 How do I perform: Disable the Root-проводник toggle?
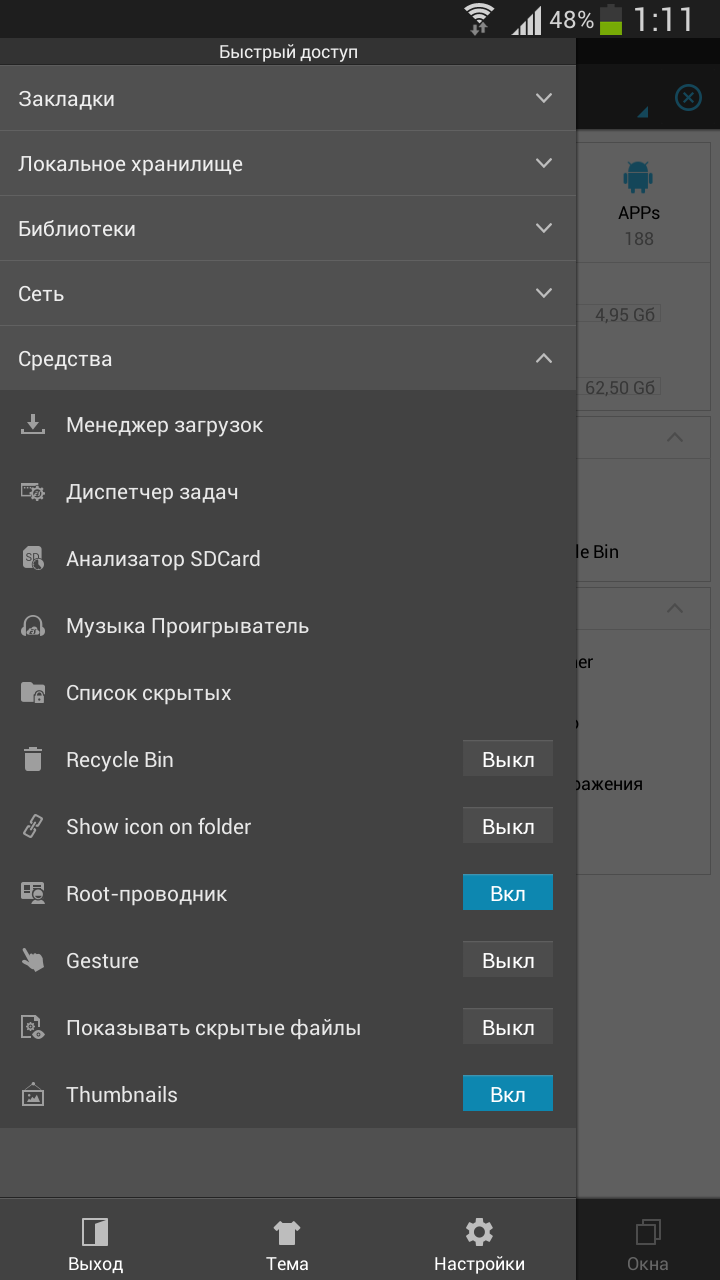[507, 894]
